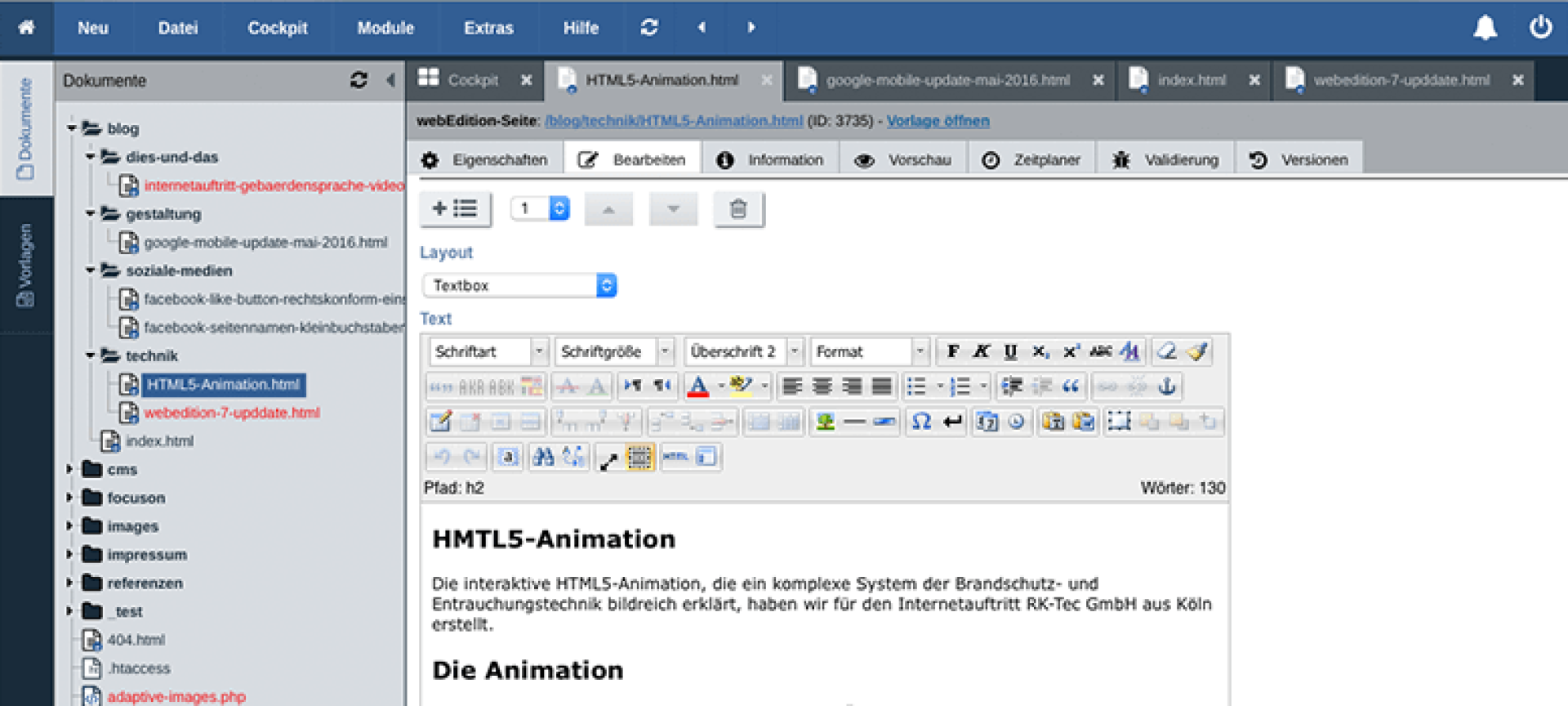The height and width of the screenshot is (706, 1568).
Task: Toggle italic text formatting
Action: click(981, 351)
